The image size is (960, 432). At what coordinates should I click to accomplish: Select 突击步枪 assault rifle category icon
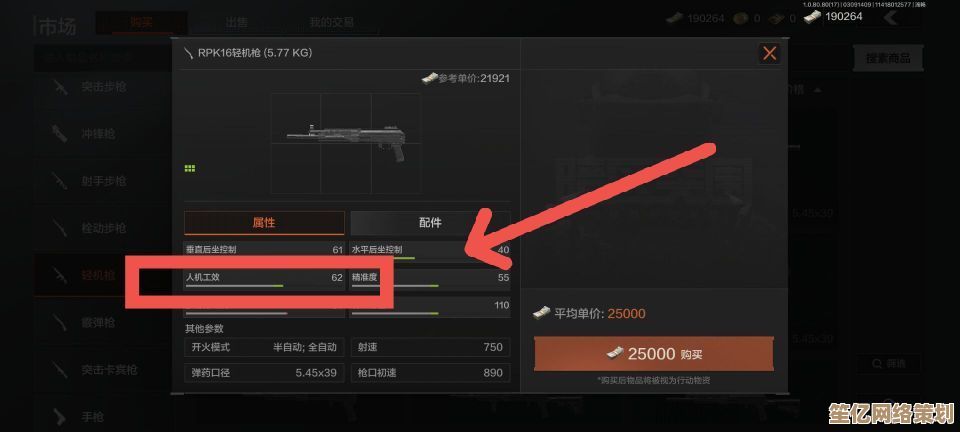(60, 88)
